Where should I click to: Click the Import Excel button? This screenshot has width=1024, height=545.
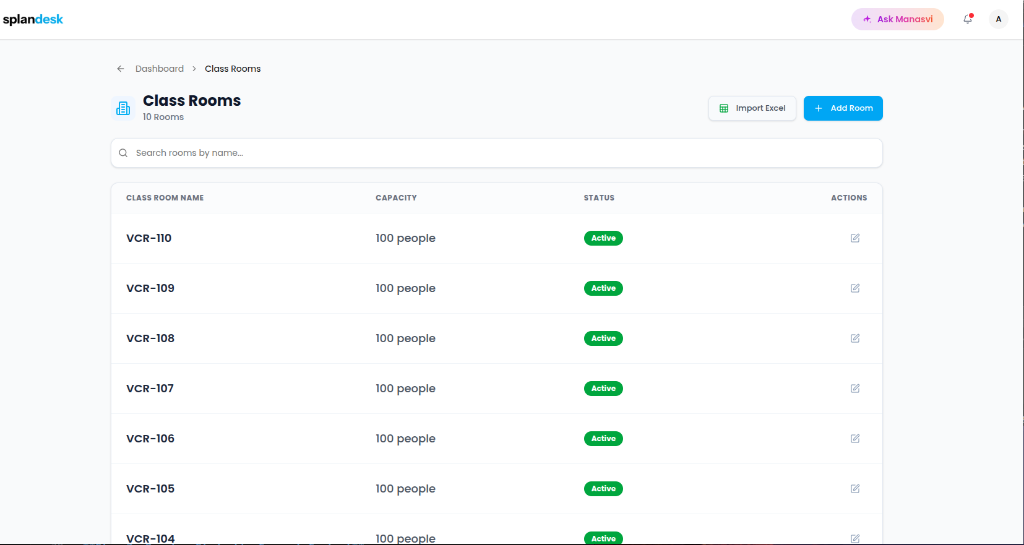[x=752, y=108]
